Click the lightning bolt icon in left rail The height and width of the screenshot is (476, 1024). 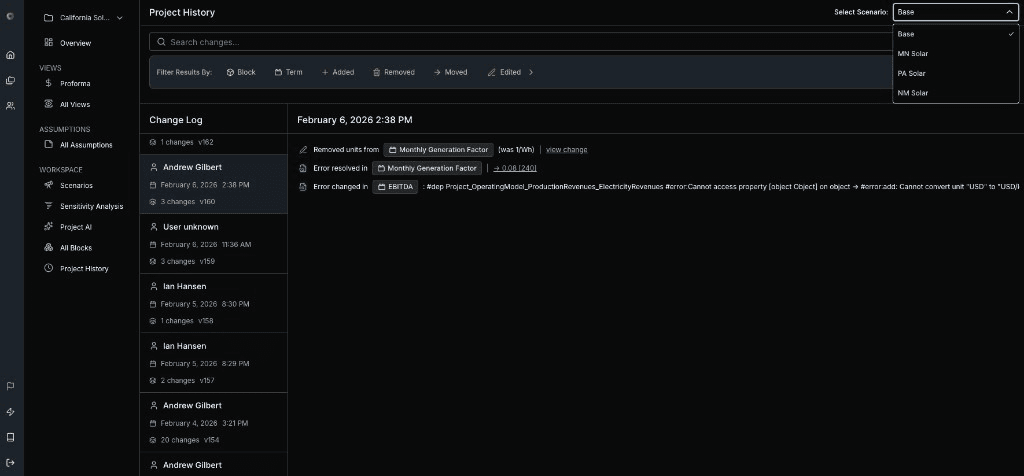[10, 412]
